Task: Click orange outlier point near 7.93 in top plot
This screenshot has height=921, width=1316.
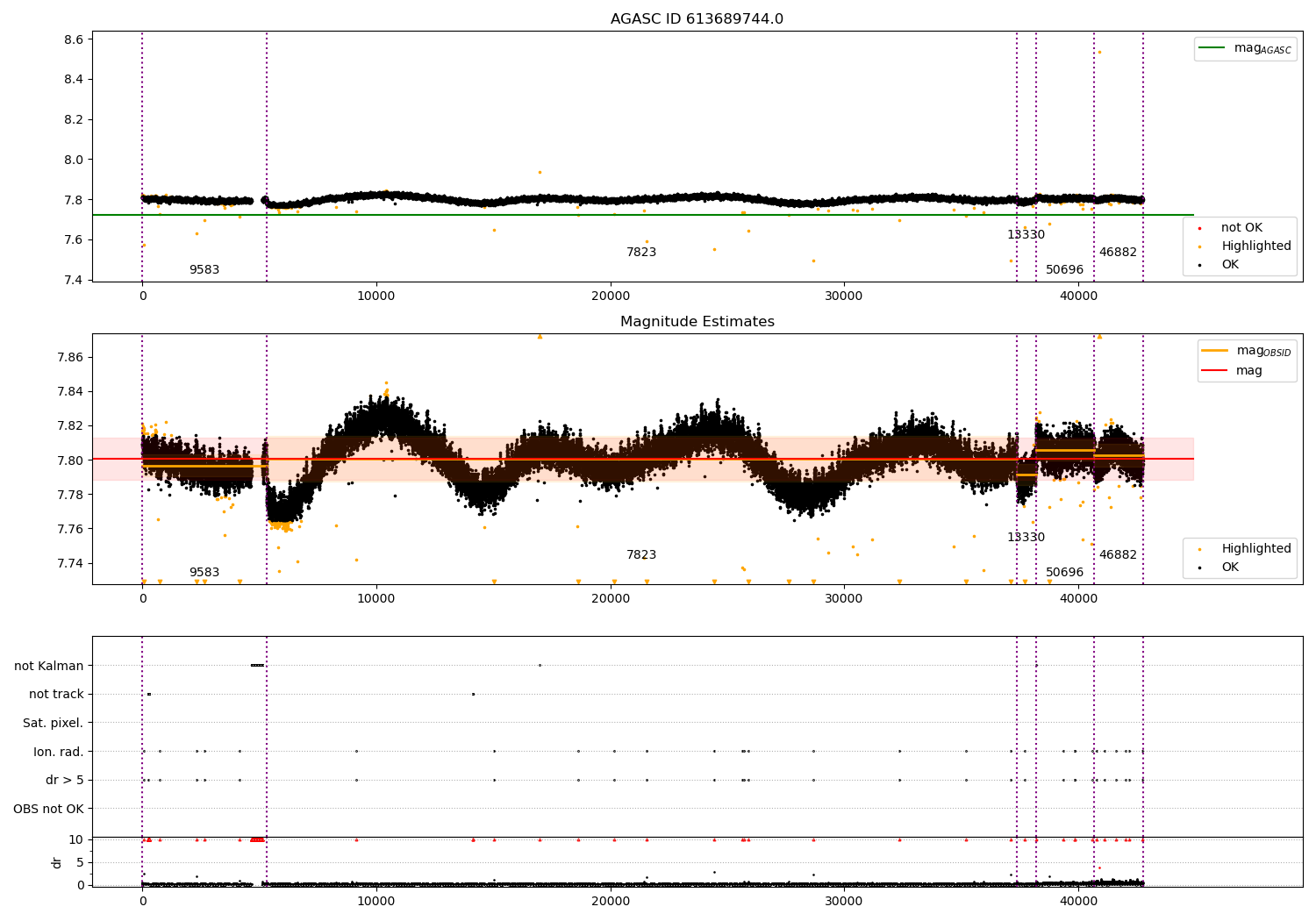Action: pos(540,172)
